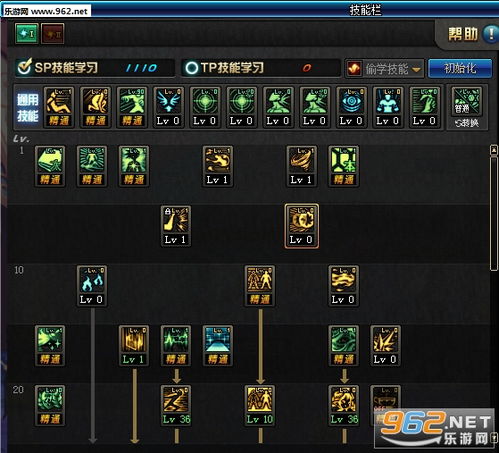The height and width of the screenshot is (453, 499).
Task: Click the skill list vertical scrollbar thumb
Action: point(494,213)
